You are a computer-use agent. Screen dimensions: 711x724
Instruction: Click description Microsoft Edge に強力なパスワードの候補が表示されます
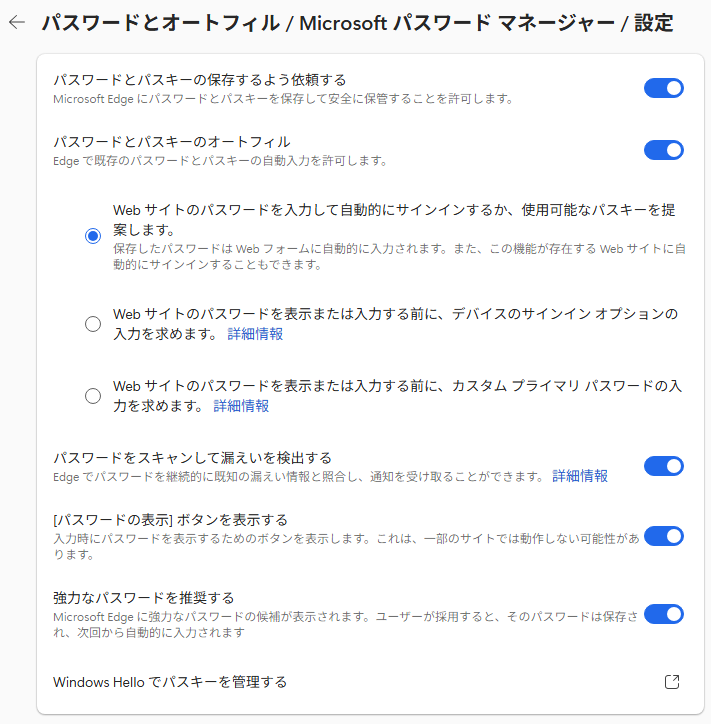346,624
